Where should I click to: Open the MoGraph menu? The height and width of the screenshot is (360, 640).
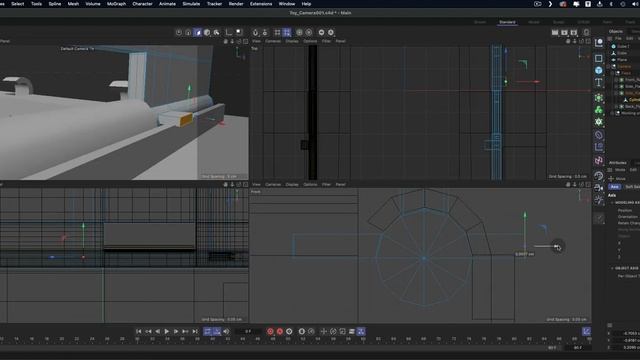116,4
